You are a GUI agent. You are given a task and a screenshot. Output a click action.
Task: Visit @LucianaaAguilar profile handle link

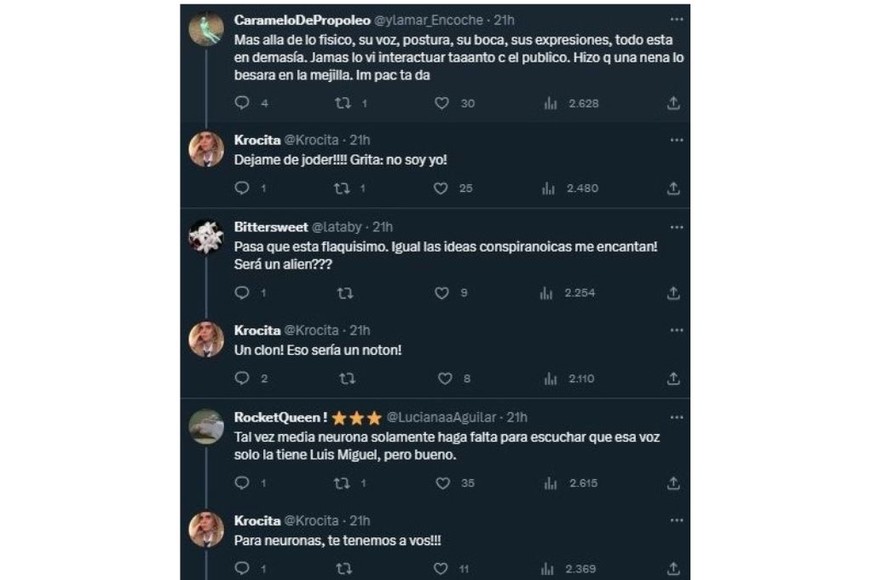[x=443, y=417]
